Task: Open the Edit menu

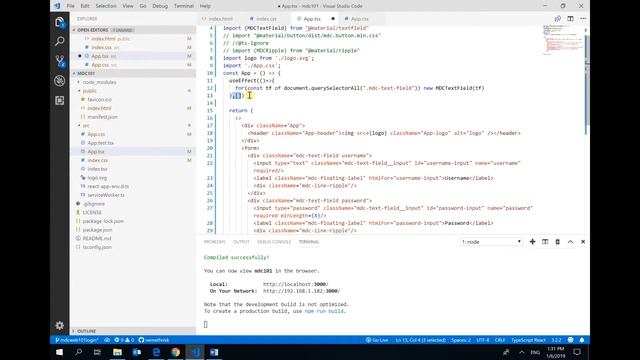Action: (85, 6)
